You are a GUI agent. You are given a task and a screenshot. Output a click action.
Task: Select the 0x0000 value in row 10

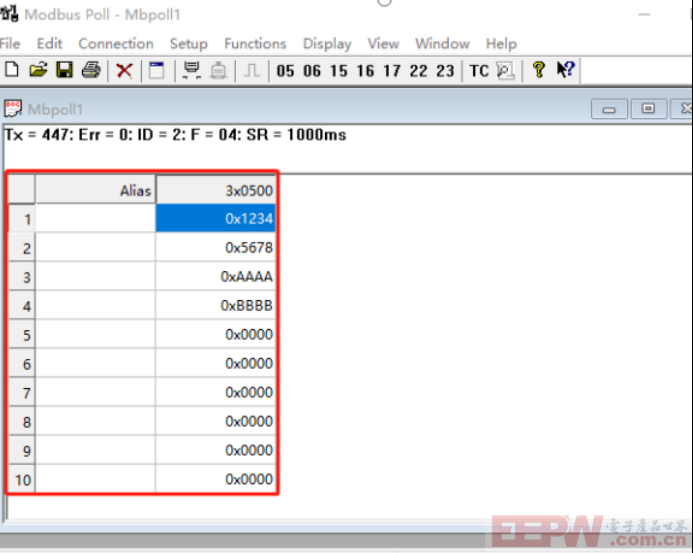(216, 479)
